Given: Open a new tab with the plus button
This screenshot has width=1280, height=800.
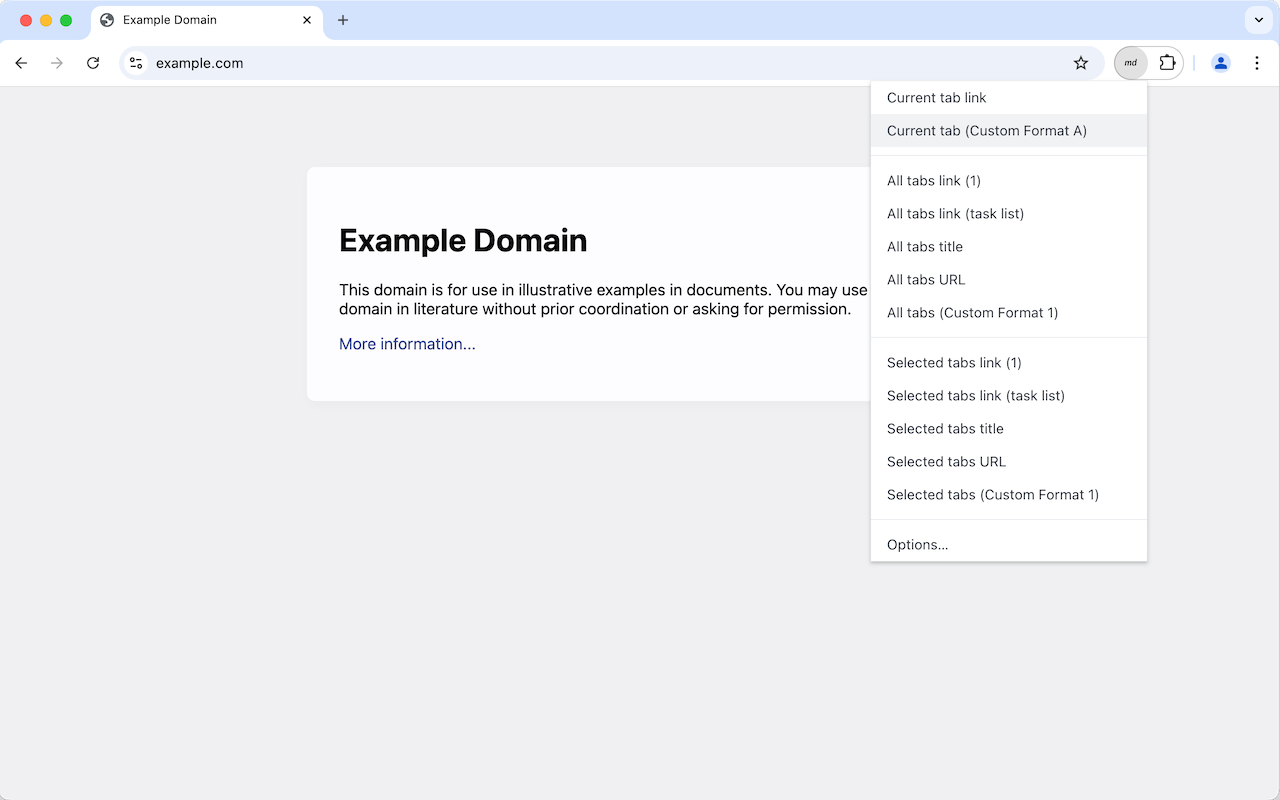Looking at the screenshot, I should (343, 20).
